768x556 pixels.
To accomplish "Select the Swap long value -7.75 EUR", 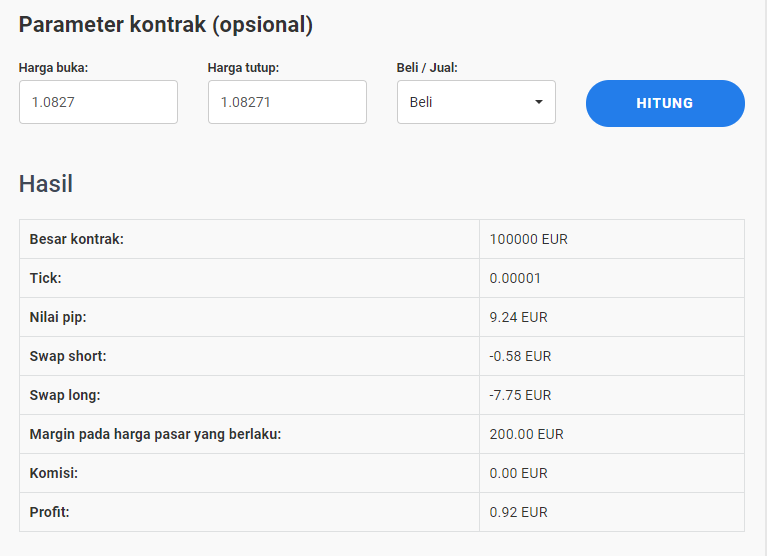I will [520, 395].
